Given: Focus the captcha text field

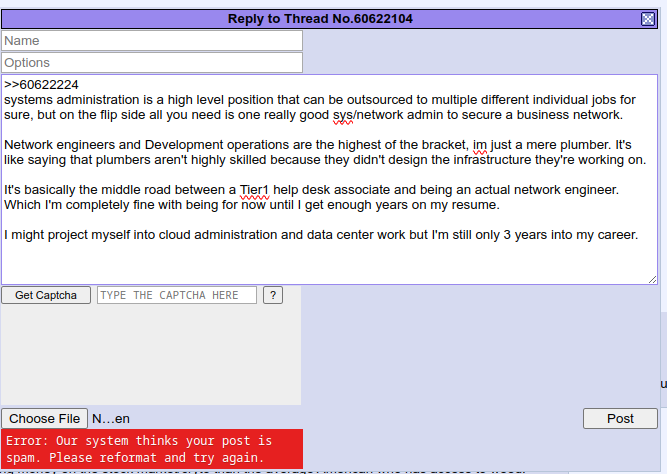Looking at the screenshot, I should [x=177, y=295].
